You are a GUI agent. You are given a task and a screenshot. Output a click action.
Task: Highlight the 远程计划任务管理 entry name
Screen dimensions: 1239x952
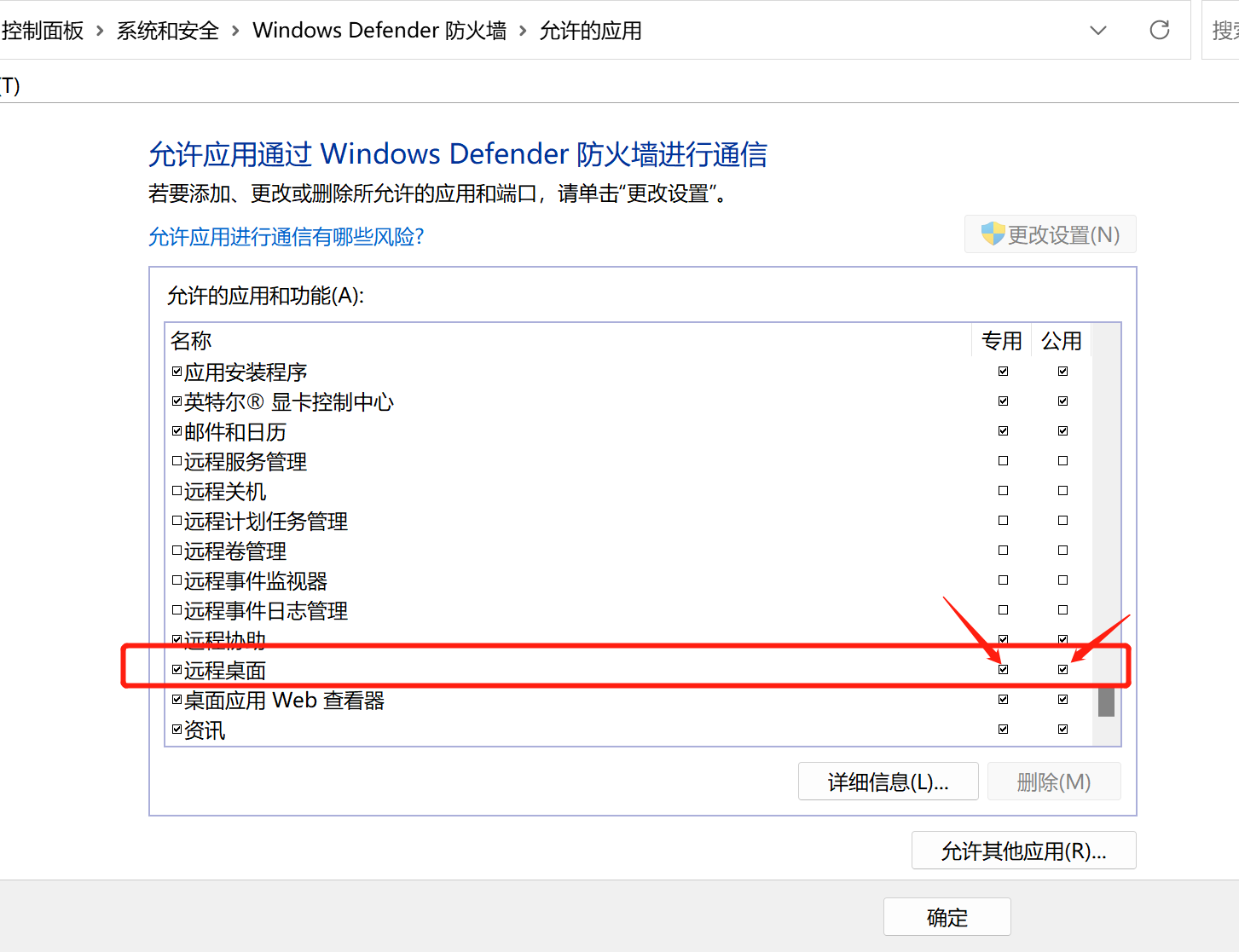tap(266, 522)
